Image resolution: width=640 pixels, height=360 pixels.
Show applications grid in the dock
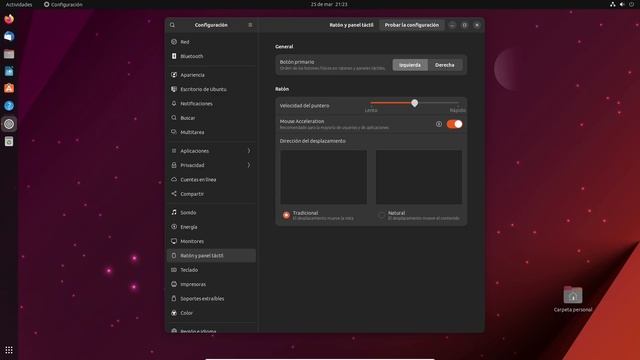(x=9, y=350)
